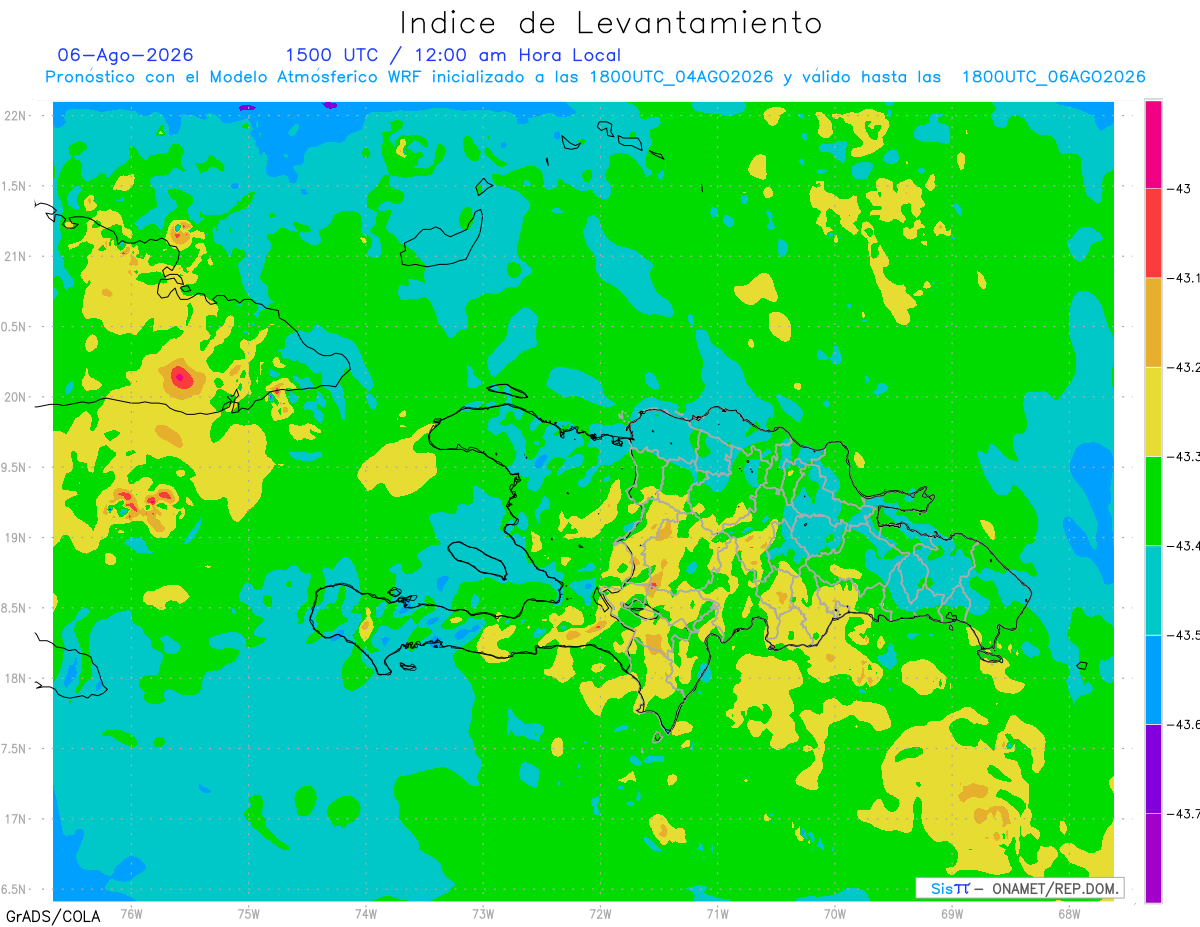Screen dimensions: 1200x927
Task: Pick the blue legend swatch
Action: coord(1153,679)
